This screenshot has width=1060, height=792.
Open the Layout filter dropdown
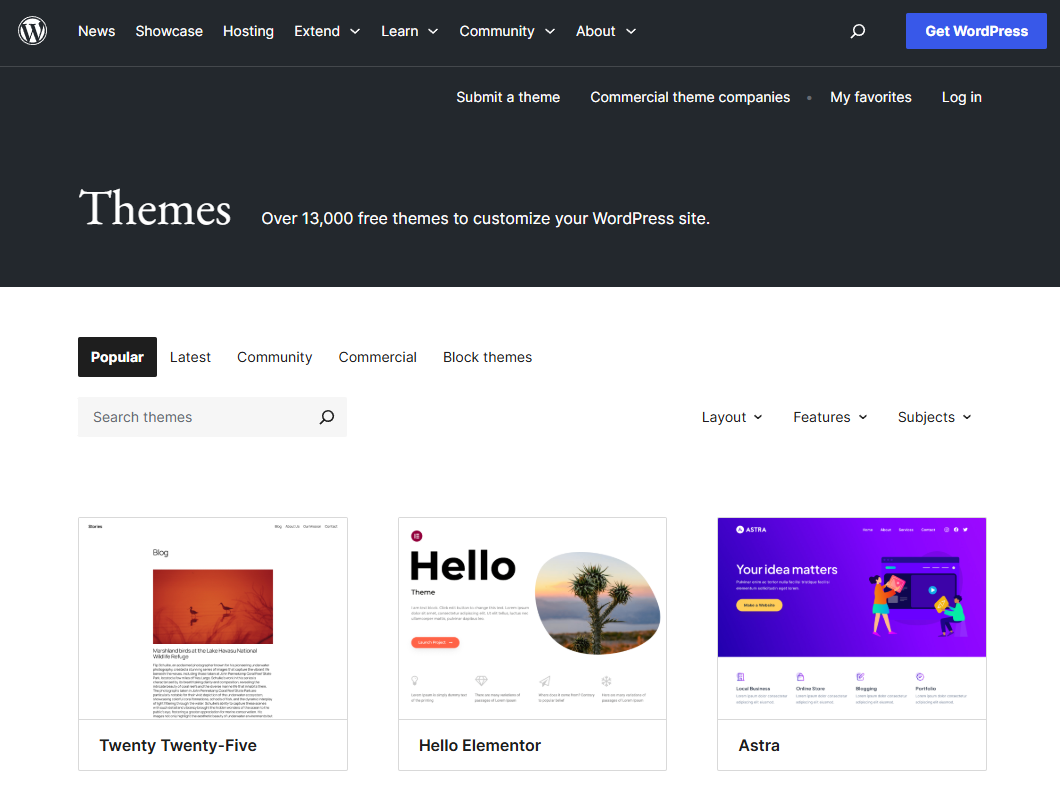[x=732, y=417]
